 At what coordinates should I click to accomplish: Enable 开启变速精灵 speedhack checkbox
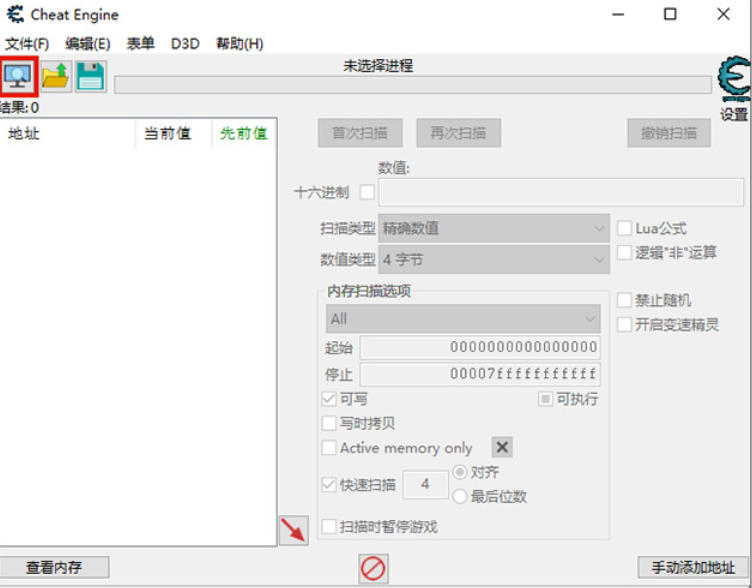point(624,325)
